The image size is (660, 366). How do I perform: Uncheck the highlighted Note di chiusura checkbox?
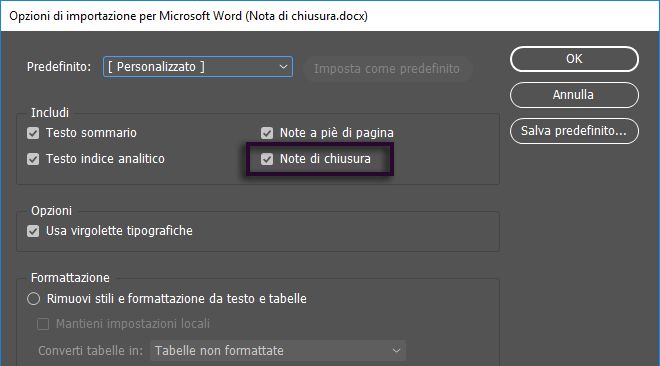(267, 159)
